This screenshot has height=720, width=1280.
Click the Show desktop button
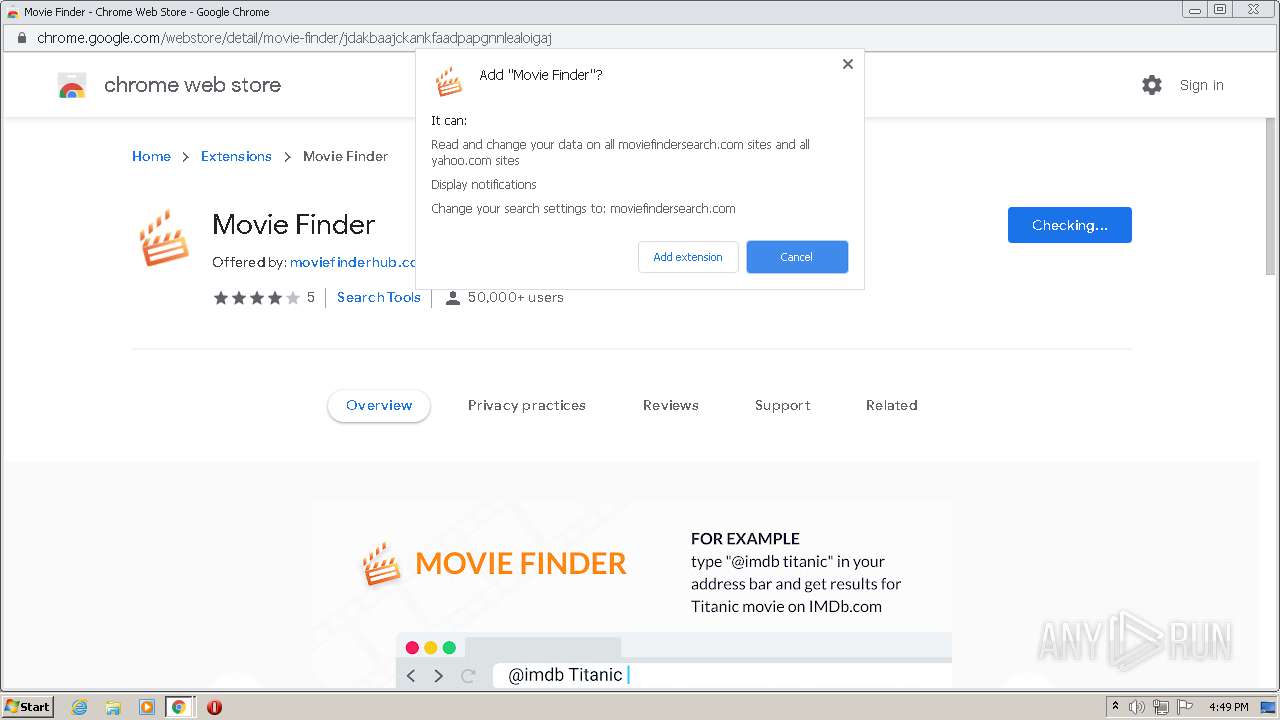1268,707
